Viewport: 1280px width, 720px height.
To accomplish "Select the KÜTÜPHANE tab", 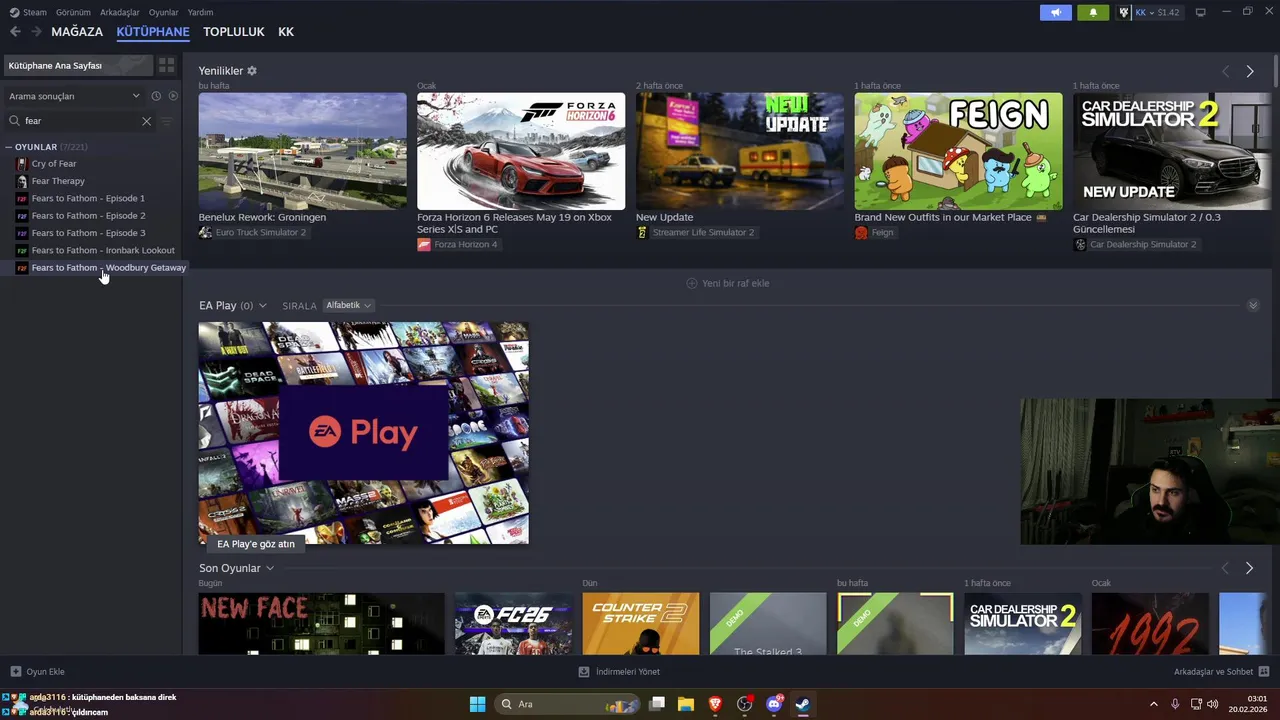I will [153, 32].
